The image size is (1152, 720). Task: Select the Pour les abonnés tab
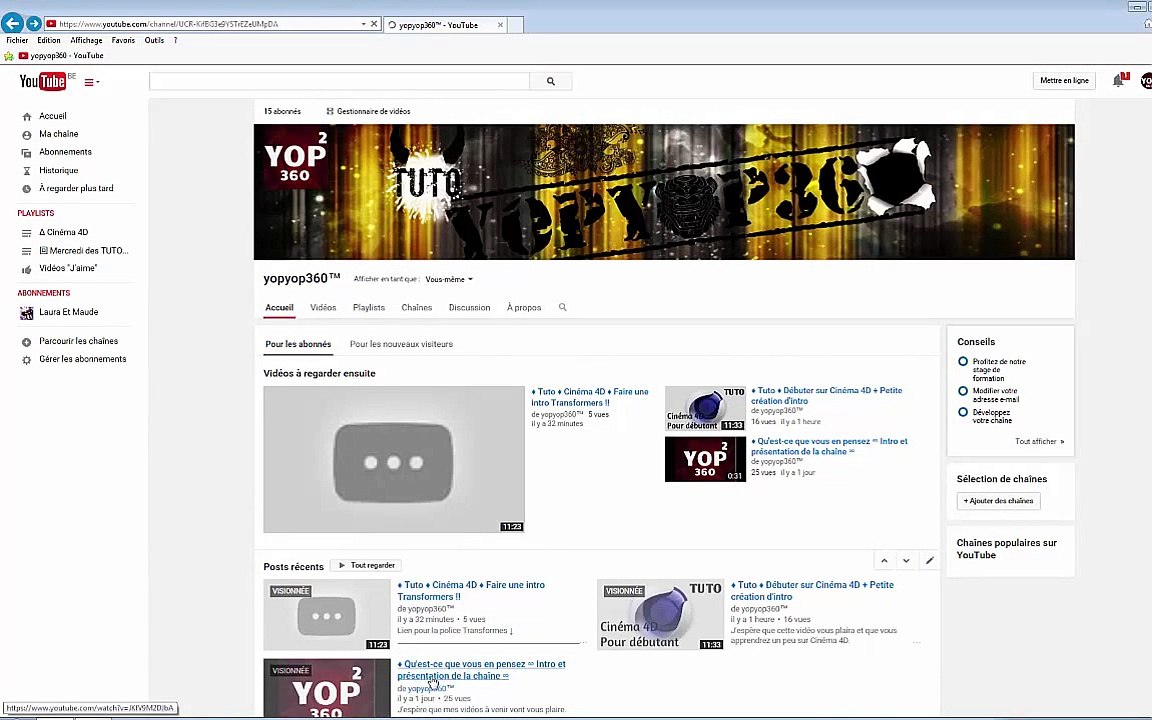298,344
